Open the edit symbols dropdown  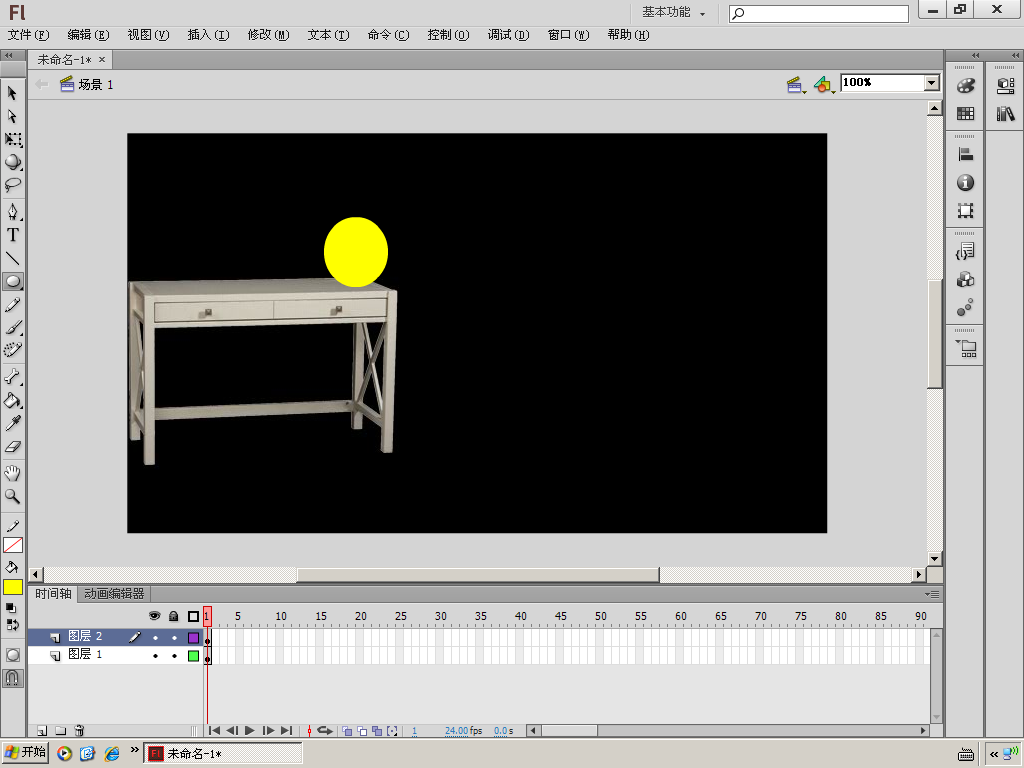[823, 85]
